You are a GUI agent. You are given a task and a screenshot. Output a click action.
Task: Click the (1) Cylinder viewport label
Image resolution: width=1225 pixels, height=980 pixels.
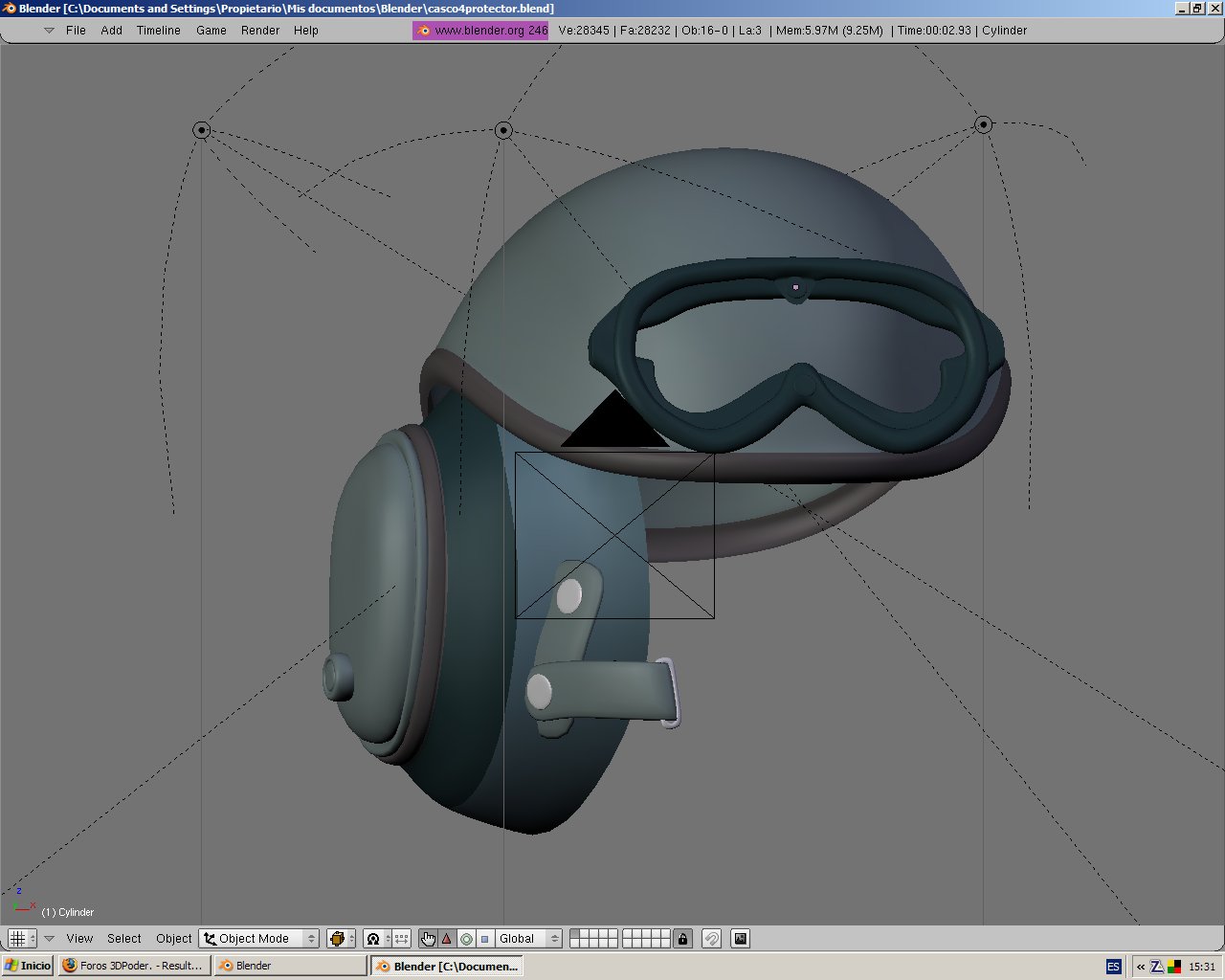[x=68, y=912]
